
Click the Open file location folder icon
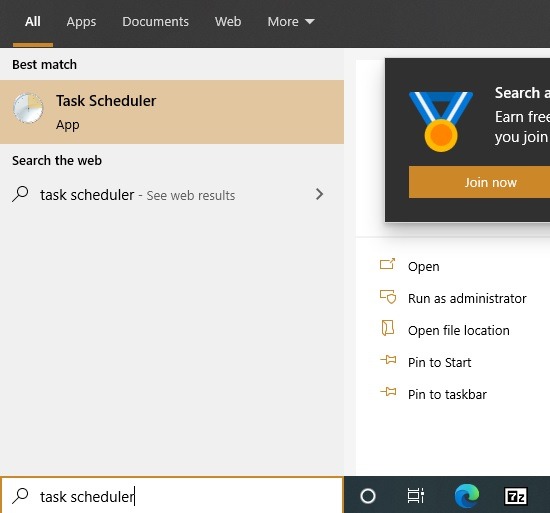(388, 328)
